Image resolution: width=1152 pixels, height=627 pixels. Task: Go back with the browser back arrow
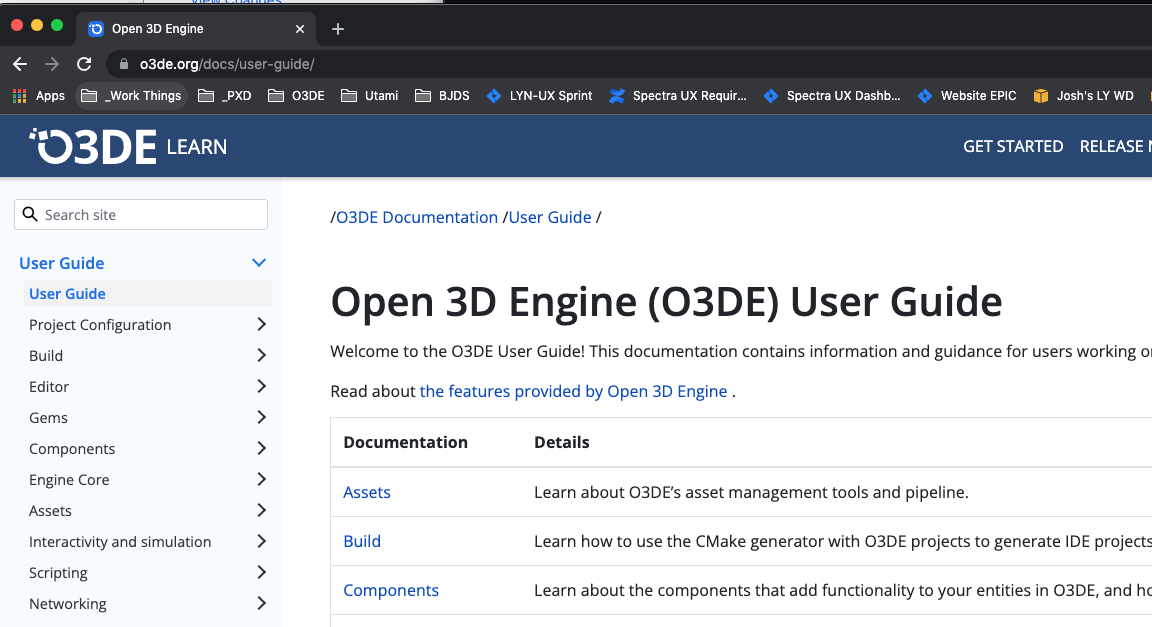coord(20,65)
